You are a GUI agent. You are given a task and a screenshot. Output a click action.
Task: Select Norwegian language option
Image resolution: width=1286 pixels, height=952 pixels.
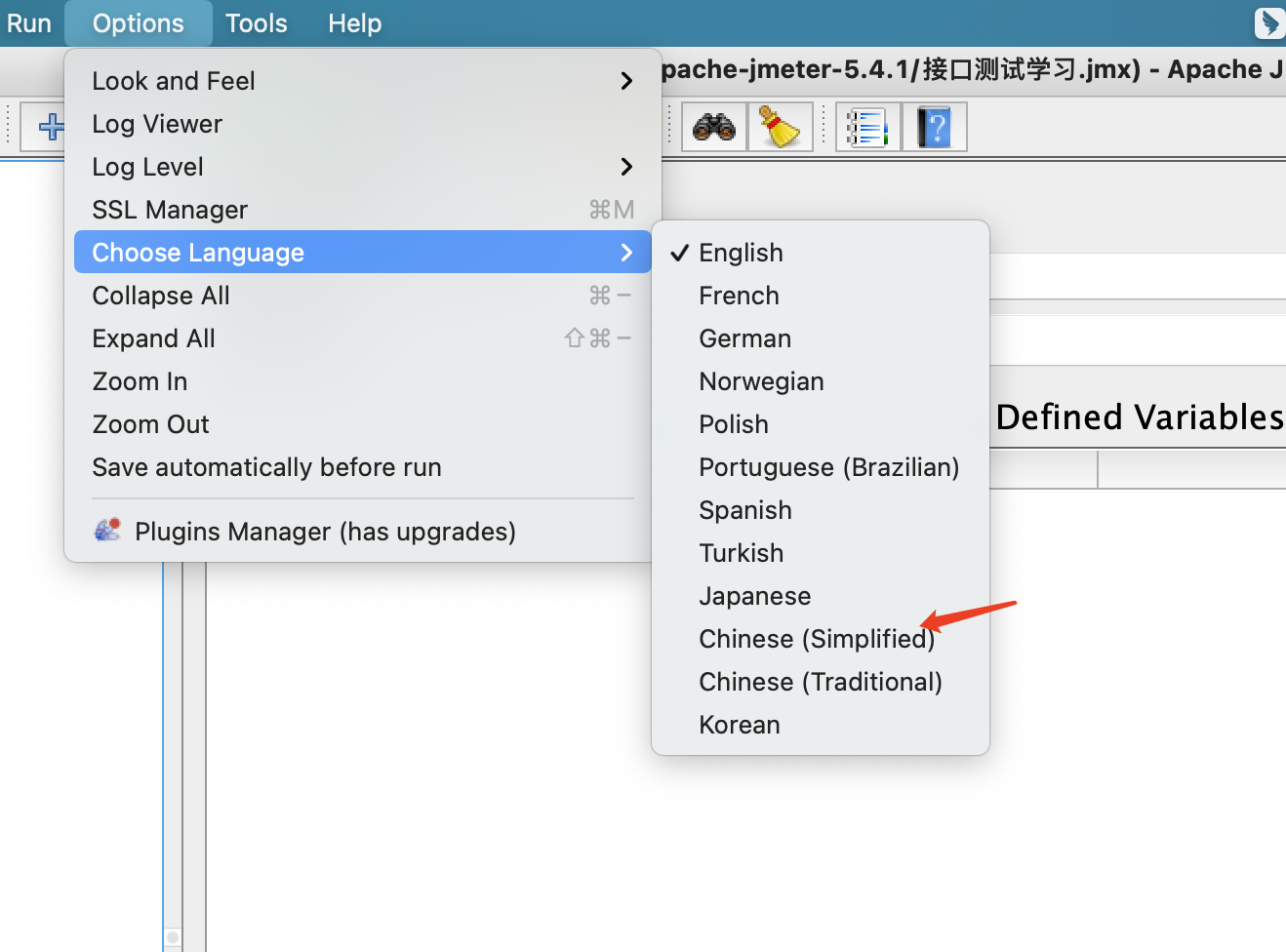pyautogui.click(x=821, y=381)
